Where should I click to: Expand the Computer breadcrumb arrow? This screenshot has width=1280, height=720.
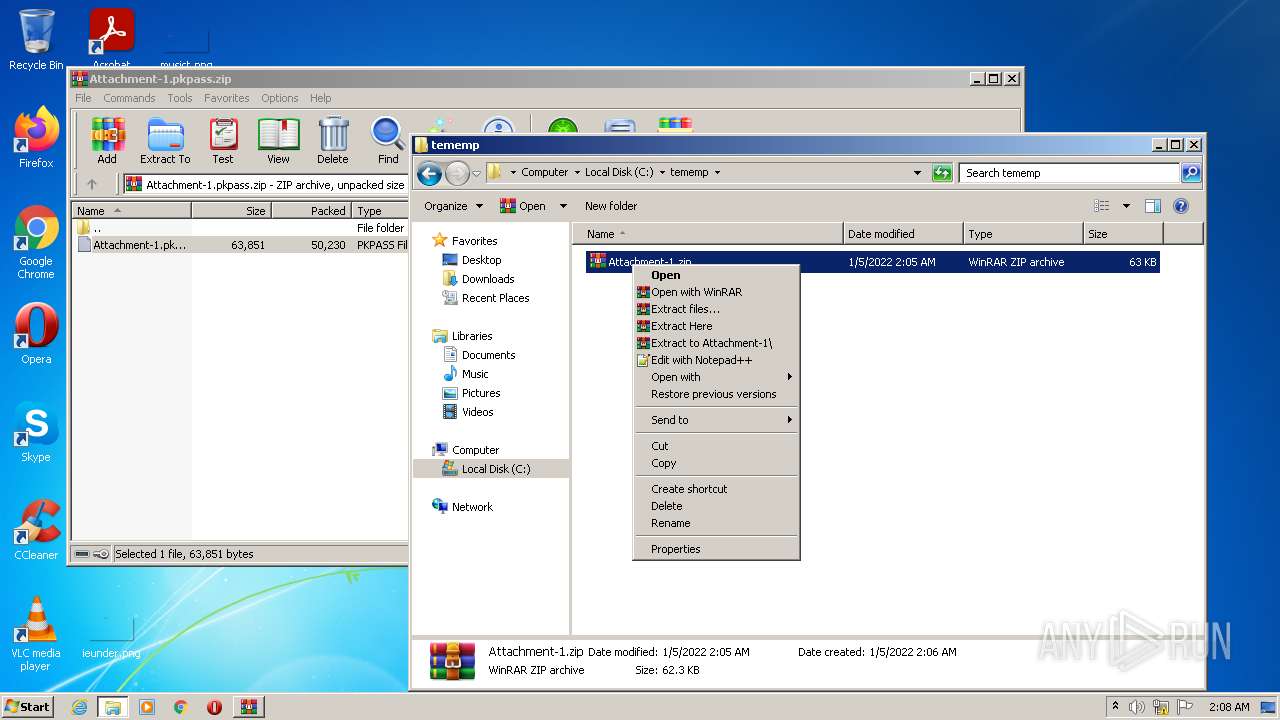[x=577, y=173]
